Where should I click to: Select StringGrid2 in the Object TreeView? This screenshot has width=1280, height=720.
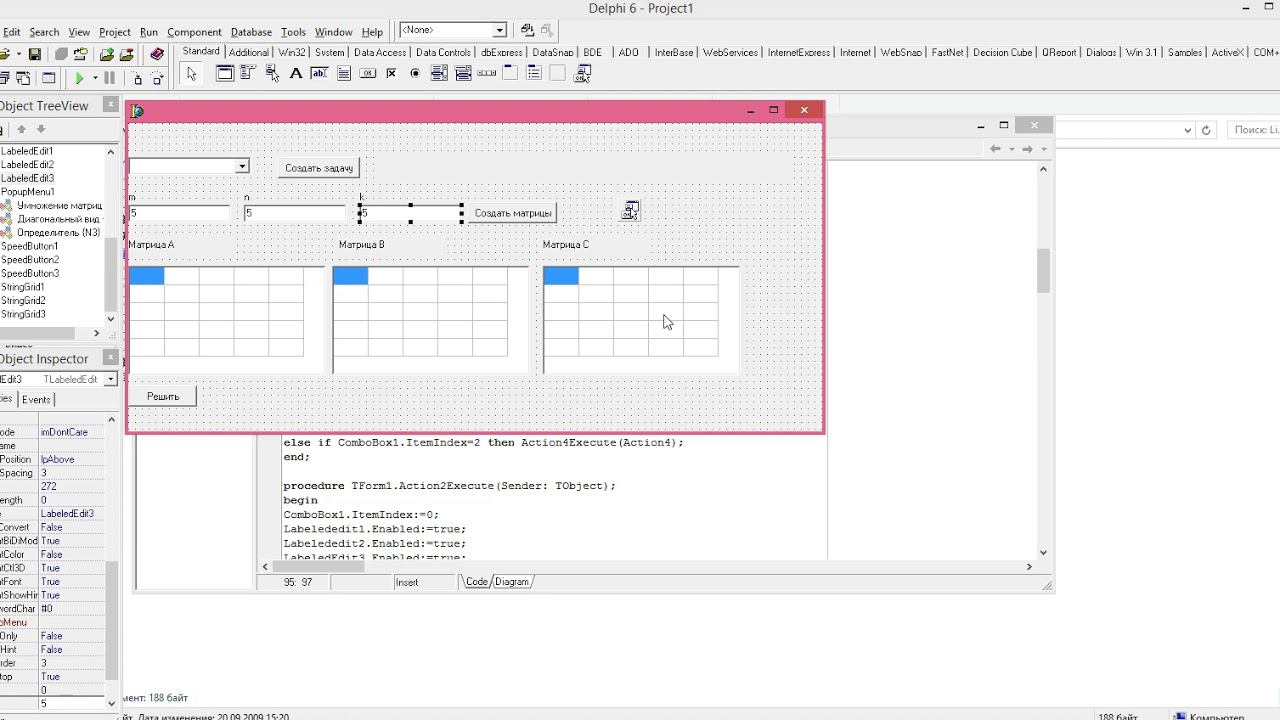23,300
